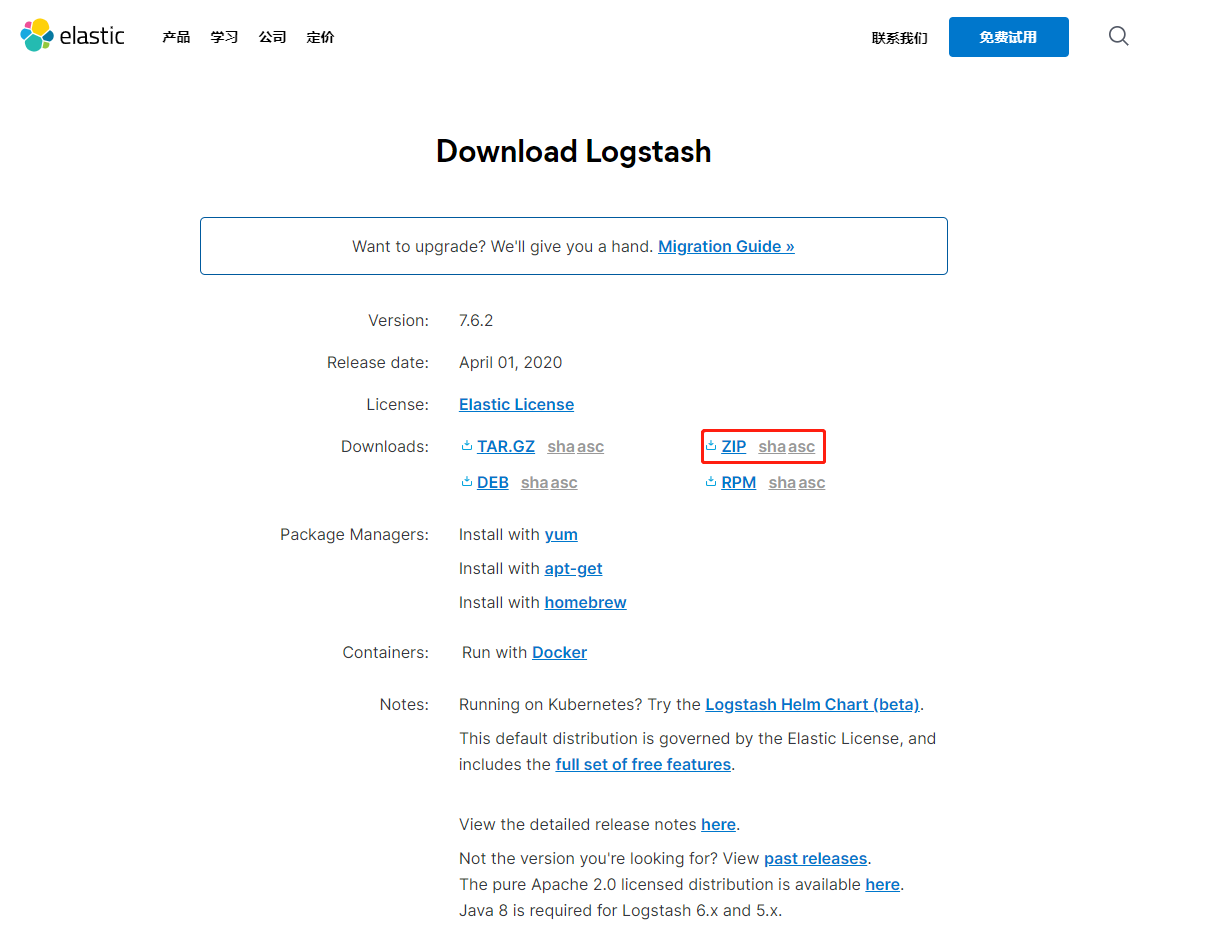Open the 学习 menu item

[x=224, y=37]
